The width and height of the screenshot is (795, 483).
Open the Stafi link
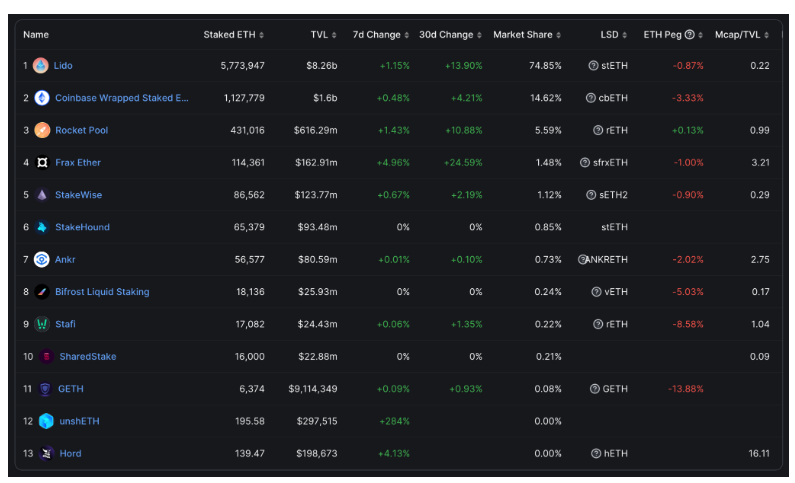[65, 324]
